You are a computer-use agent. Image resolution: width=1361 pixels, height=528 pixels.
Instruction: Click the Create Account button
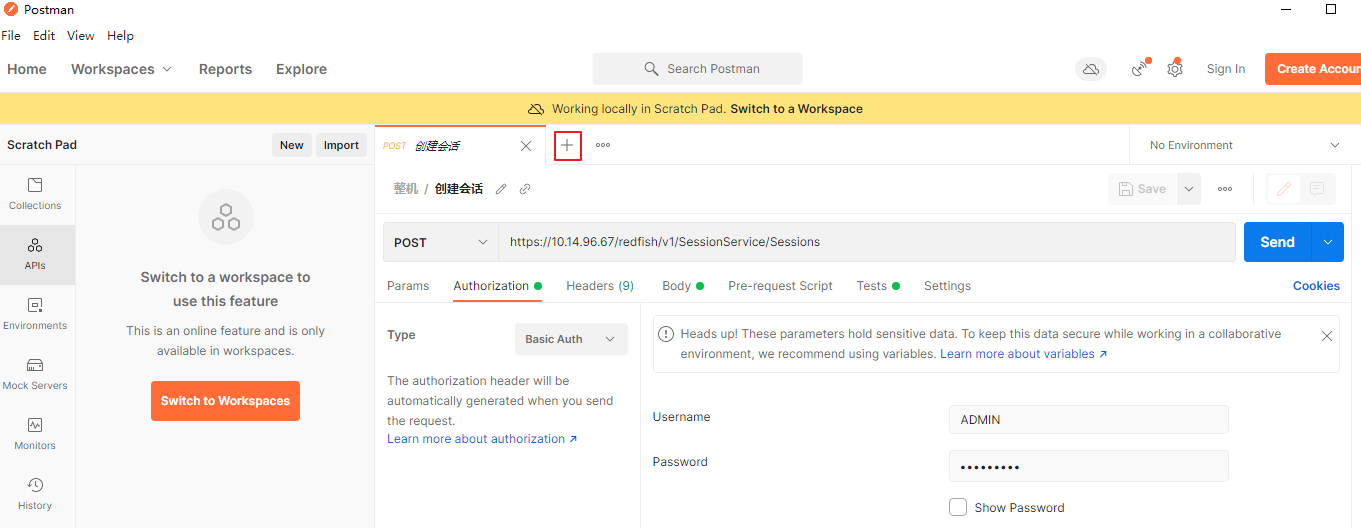coord(1313,69)
